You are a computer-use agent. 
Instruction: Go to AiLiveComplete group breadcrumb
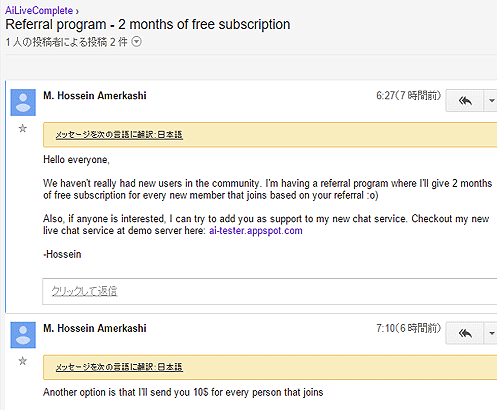tap(39, 11)
